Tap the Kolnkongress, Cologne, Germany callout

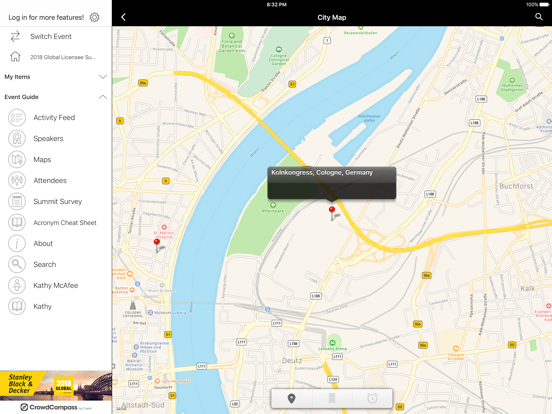point(332,183)
